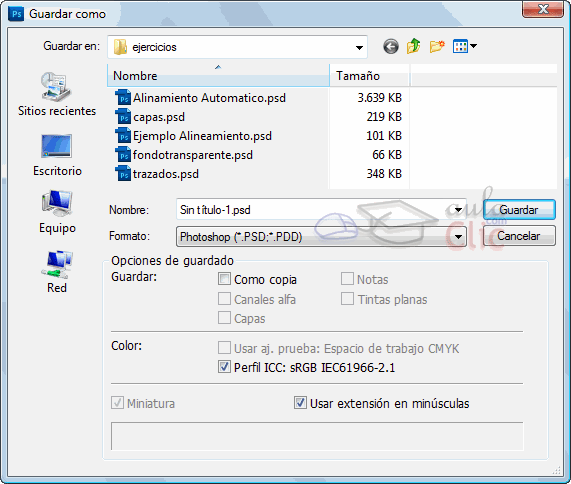Click the go back arrow icon
Screen dimensions: 571x484
pos(391,47)
